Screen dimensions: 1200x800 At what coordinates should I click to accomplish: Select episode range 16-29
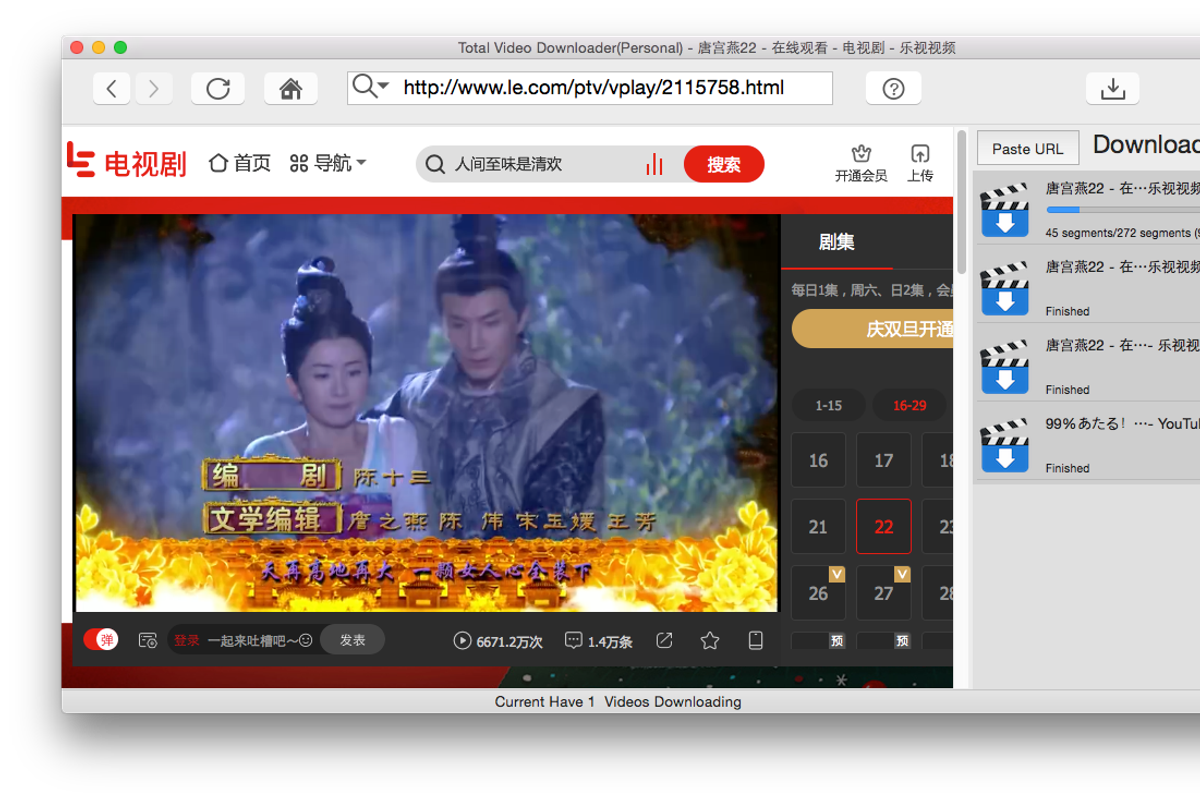[909, 405]
